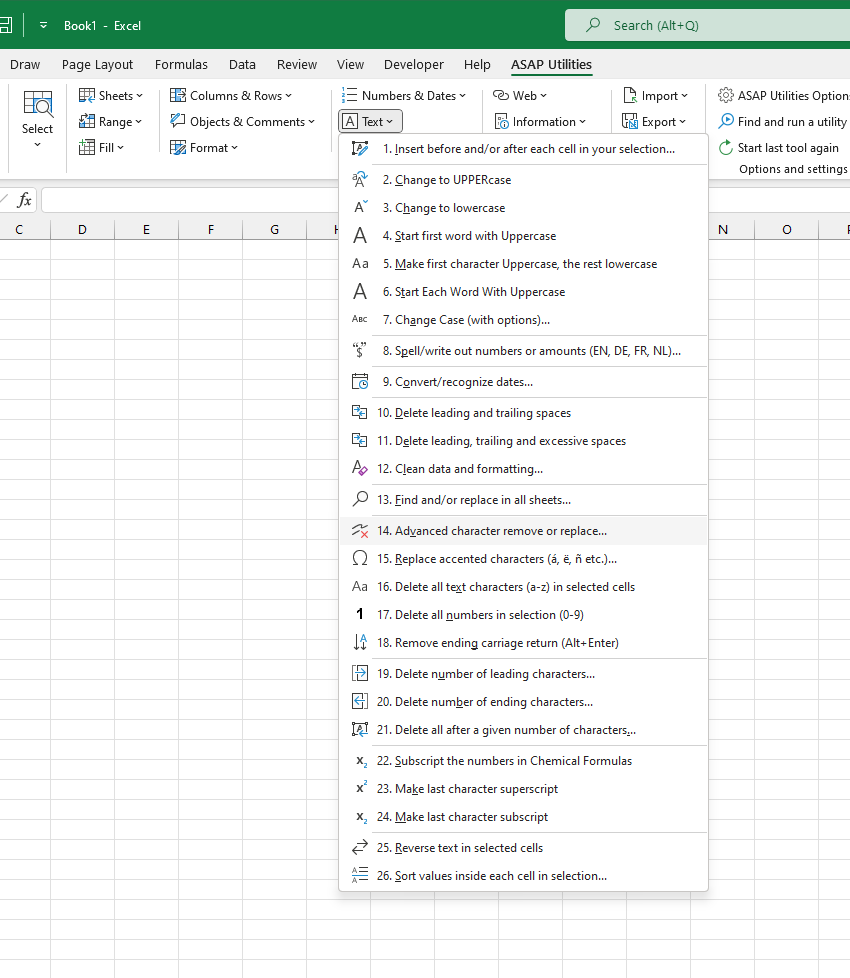Click the Clean data and formatting icon

[360, 468]
